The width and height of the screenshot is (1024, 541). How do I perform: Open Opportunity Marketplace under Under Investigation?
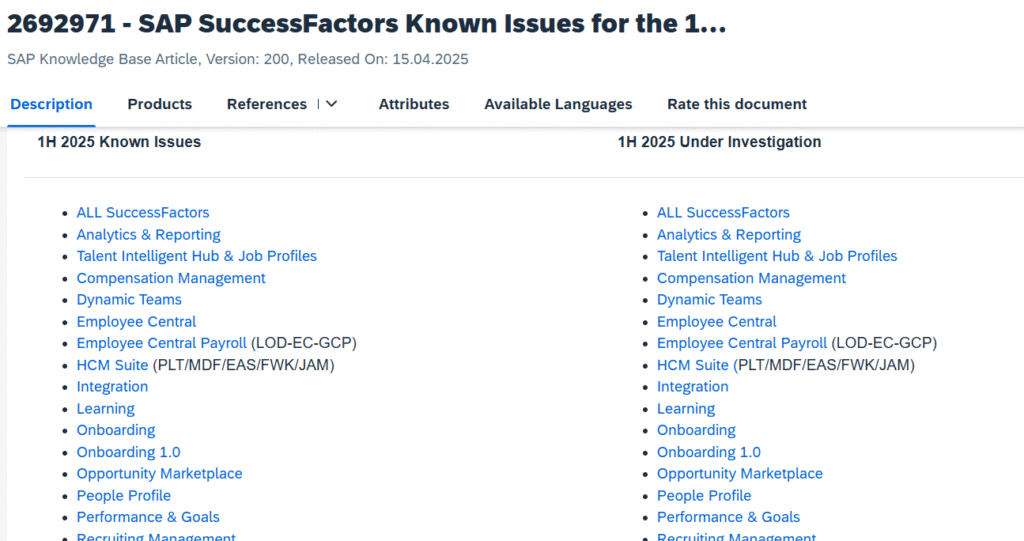click(740, 474)
